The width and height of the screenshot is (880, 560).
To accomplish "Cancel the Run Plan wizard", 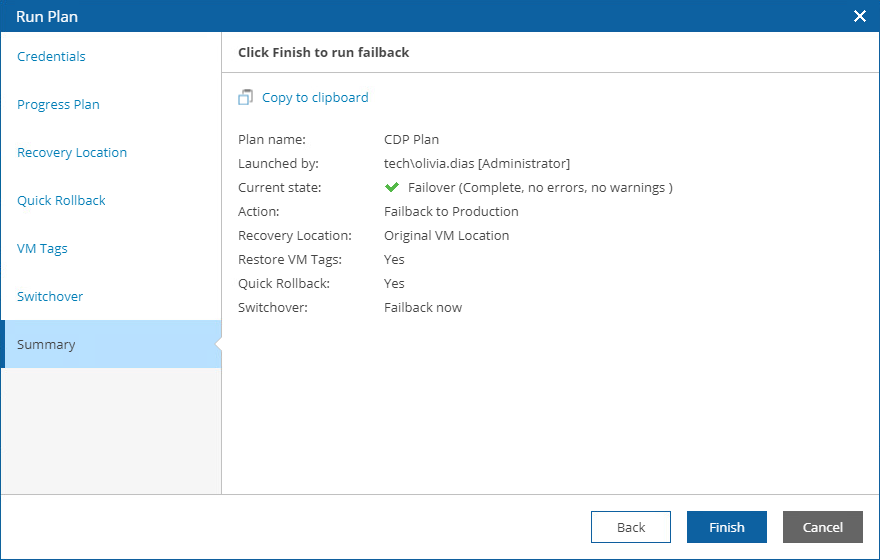I will [823, 527].
